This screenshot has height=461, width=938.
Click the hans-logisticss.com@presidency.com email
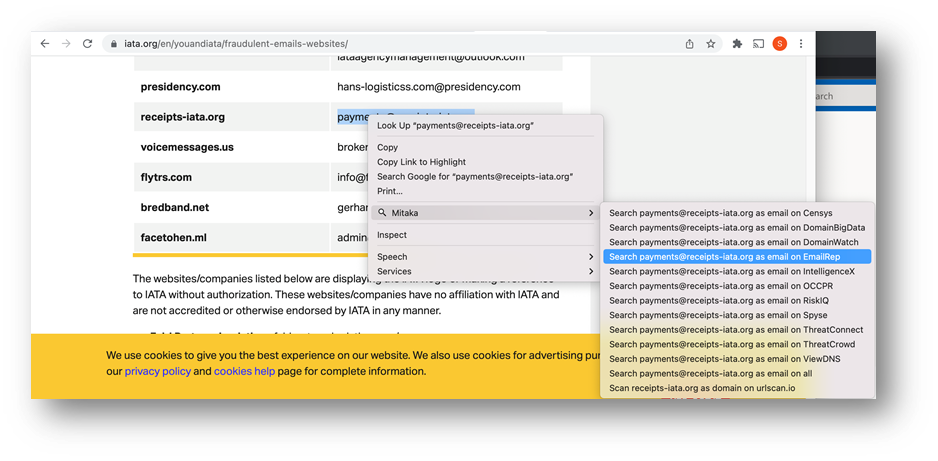pyautogui.click(x=429, y=87)
